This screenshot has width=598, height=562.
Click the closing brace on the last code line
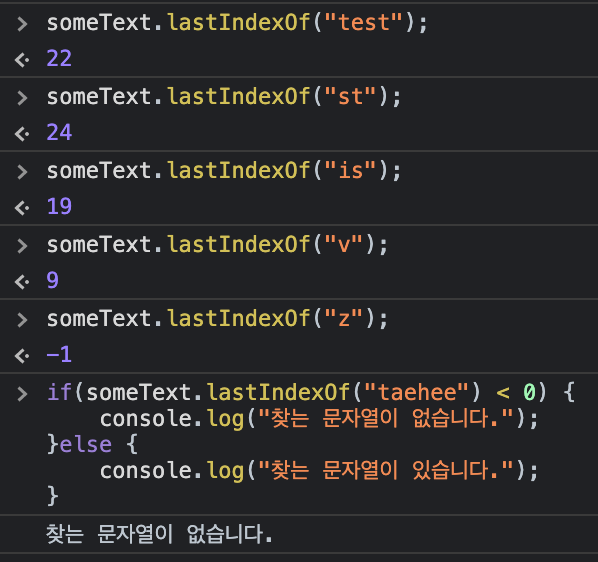point(53,496)
